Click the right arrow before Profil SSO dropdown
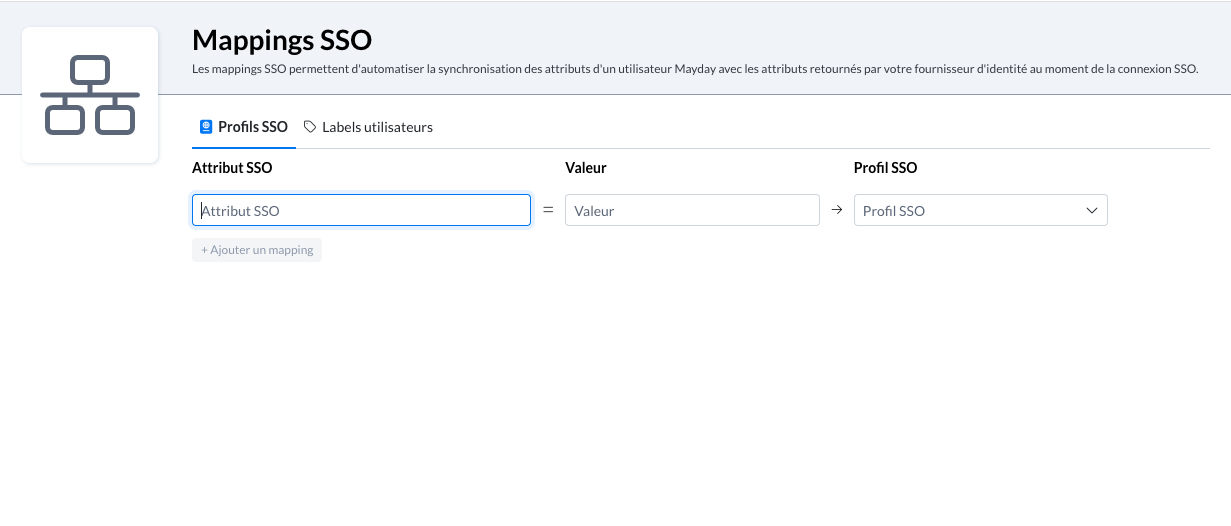This screenshot has width=1231, height=526. (837, 210)
